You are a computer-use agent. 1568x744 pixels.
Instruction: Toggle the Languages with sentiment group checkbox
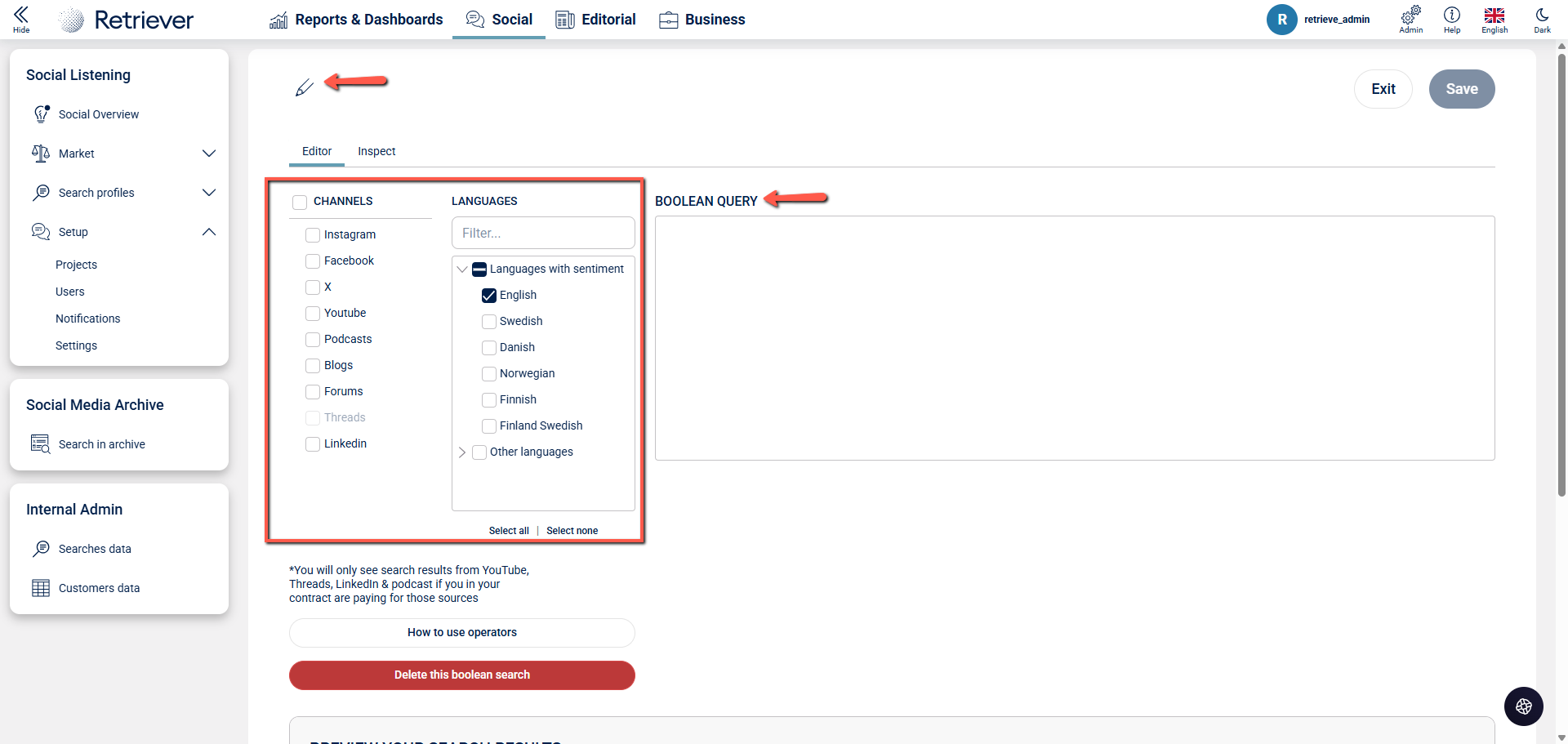(x=479, y=270)
